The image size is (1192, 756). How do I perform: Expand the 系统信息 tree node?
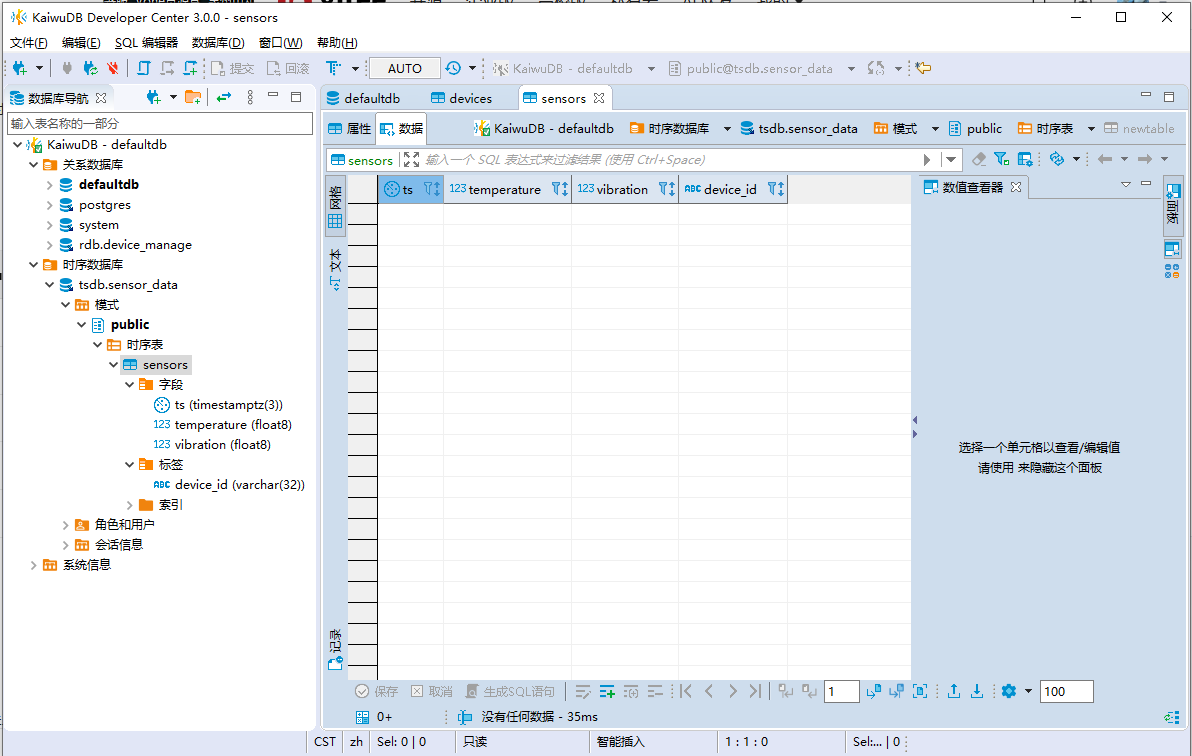click(33, 565)
